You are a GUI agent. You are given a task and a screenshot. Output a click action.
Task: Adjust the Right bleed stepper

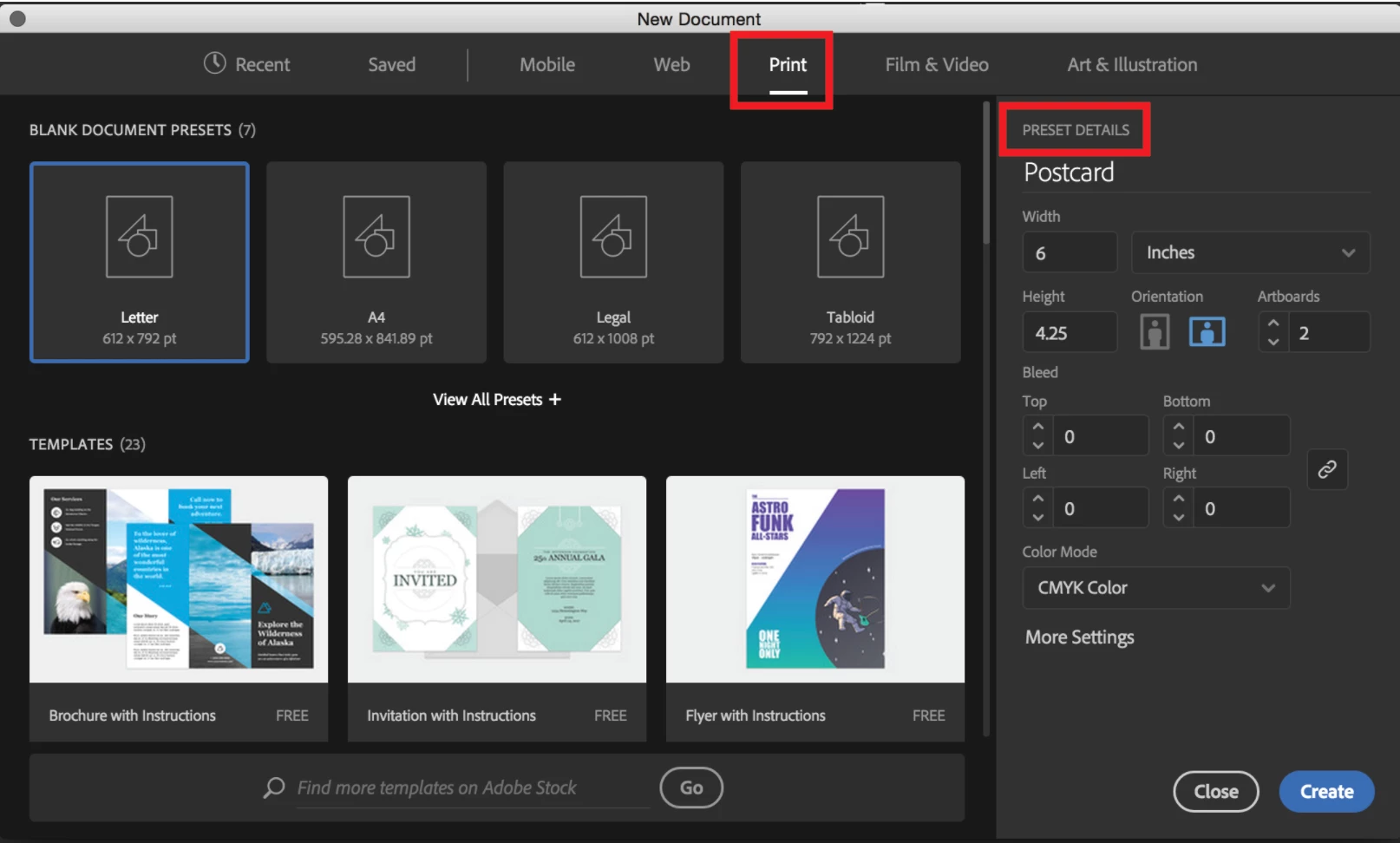coord(1178,507)
